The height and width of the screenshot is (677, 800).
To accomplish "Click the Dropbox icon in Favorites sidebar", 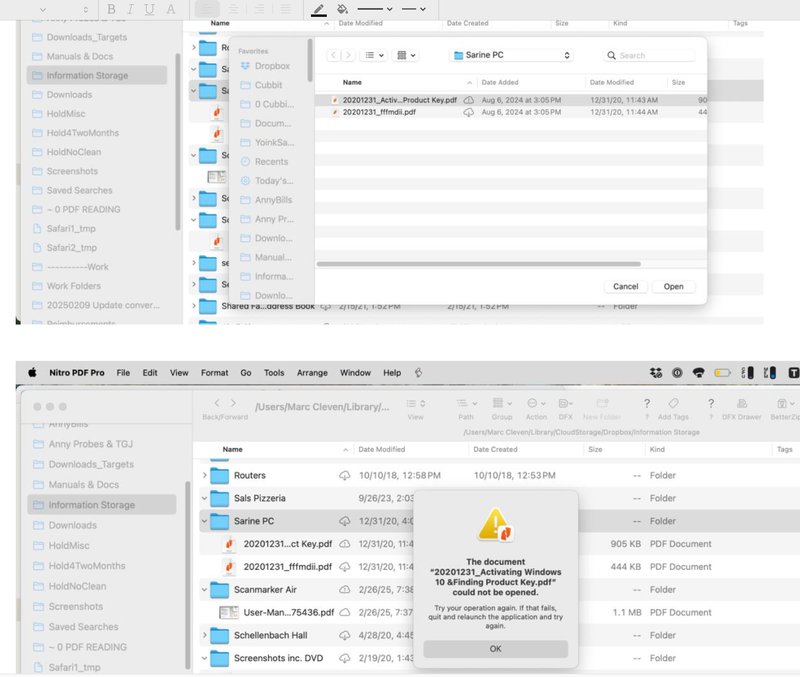I will (x=246, y=67).
